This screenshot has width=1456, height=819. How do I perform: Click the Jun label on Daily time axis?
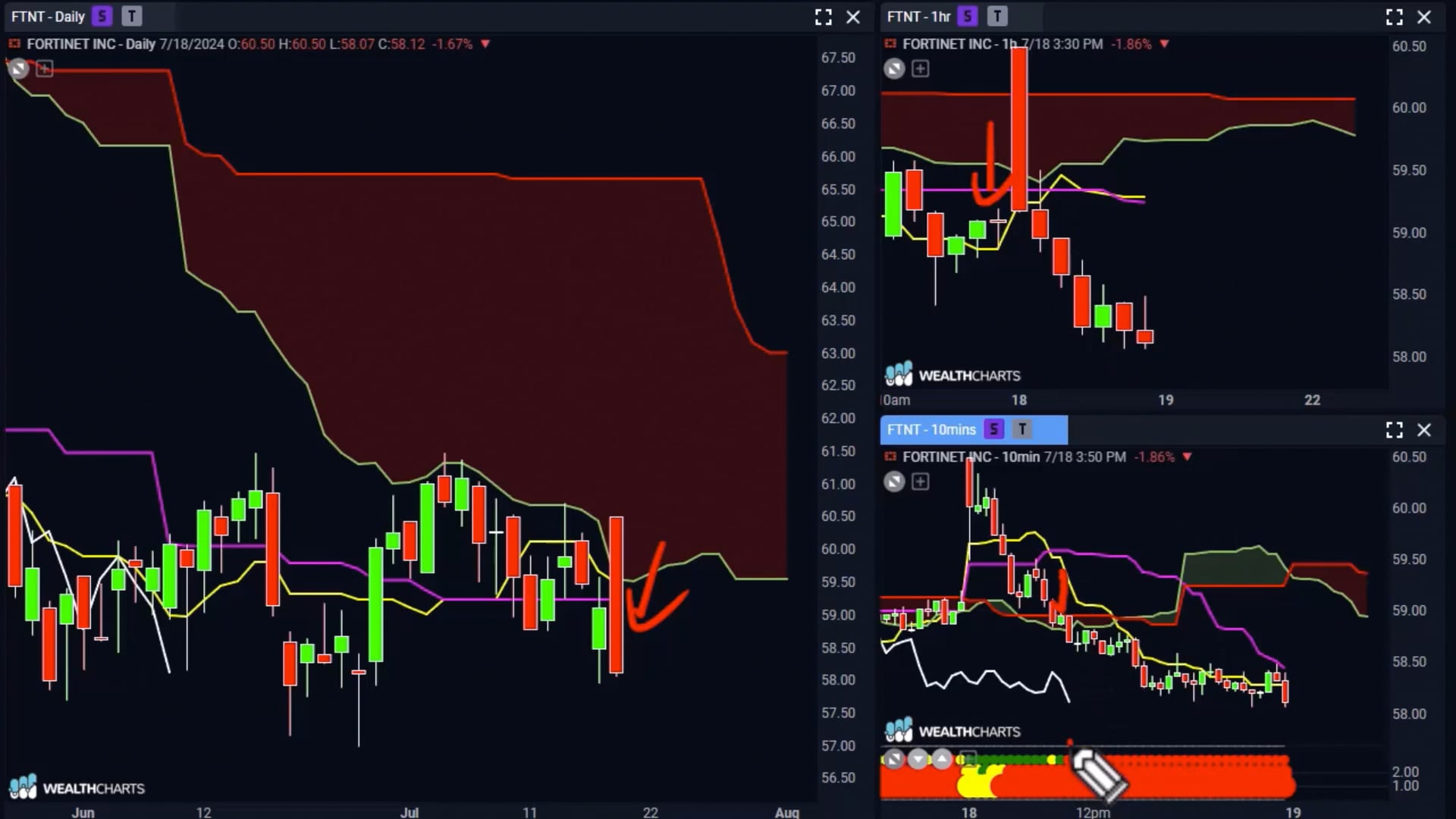pyautogui.click(x=83, y=811)
